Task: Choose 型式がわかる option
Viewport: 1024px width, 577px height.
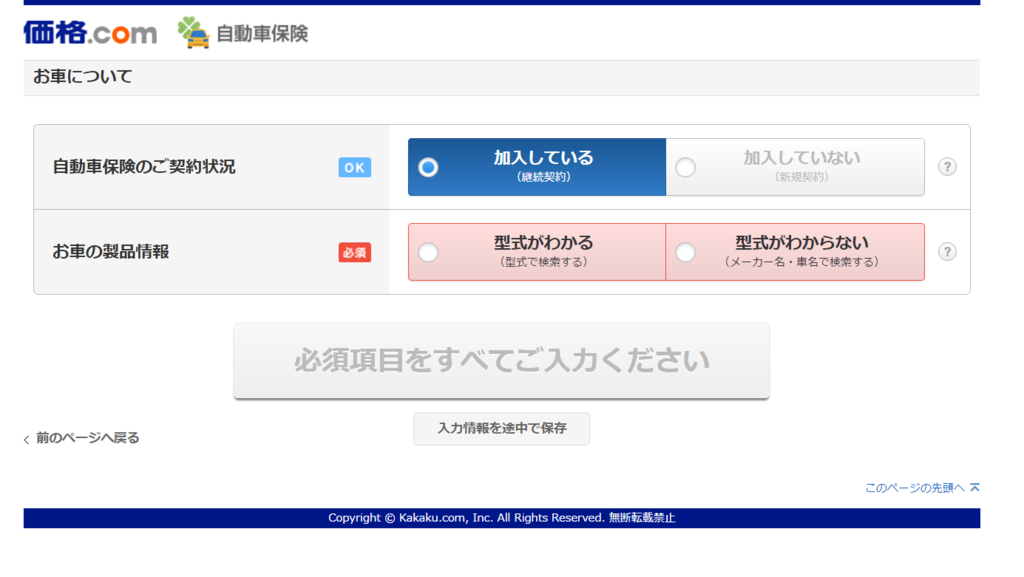Action: [x=537, y=252]
